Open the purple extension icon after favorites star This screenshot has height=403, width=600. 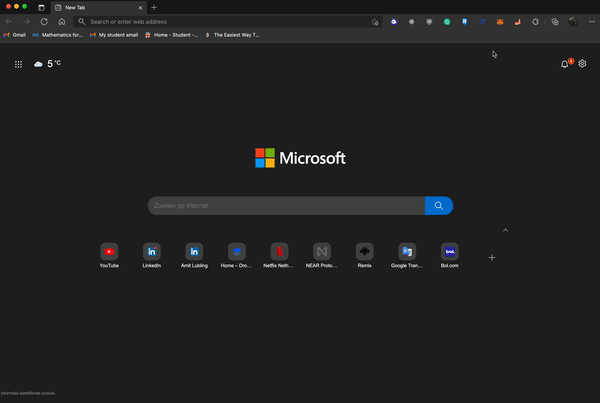394,22
